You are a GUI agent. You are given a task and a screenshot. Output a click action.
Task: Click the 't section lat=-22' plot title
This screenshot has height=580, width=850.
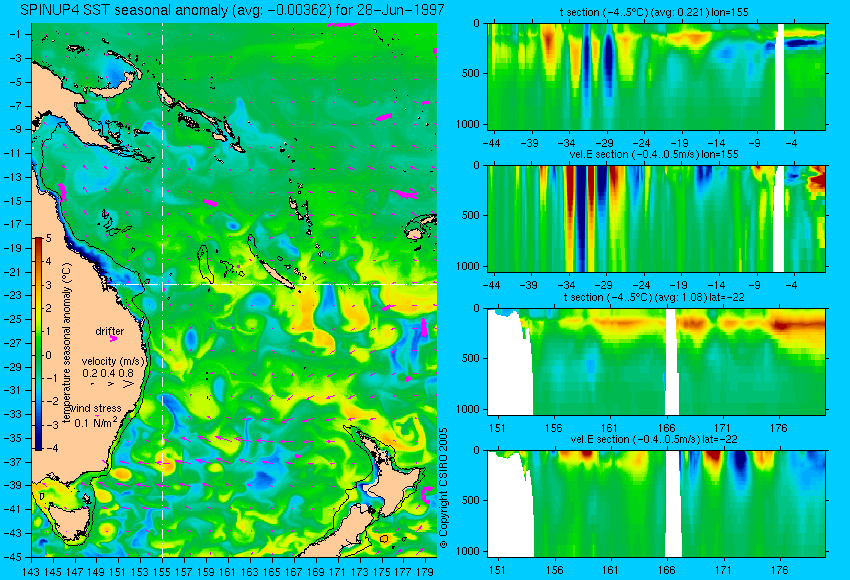pos(654,298)
